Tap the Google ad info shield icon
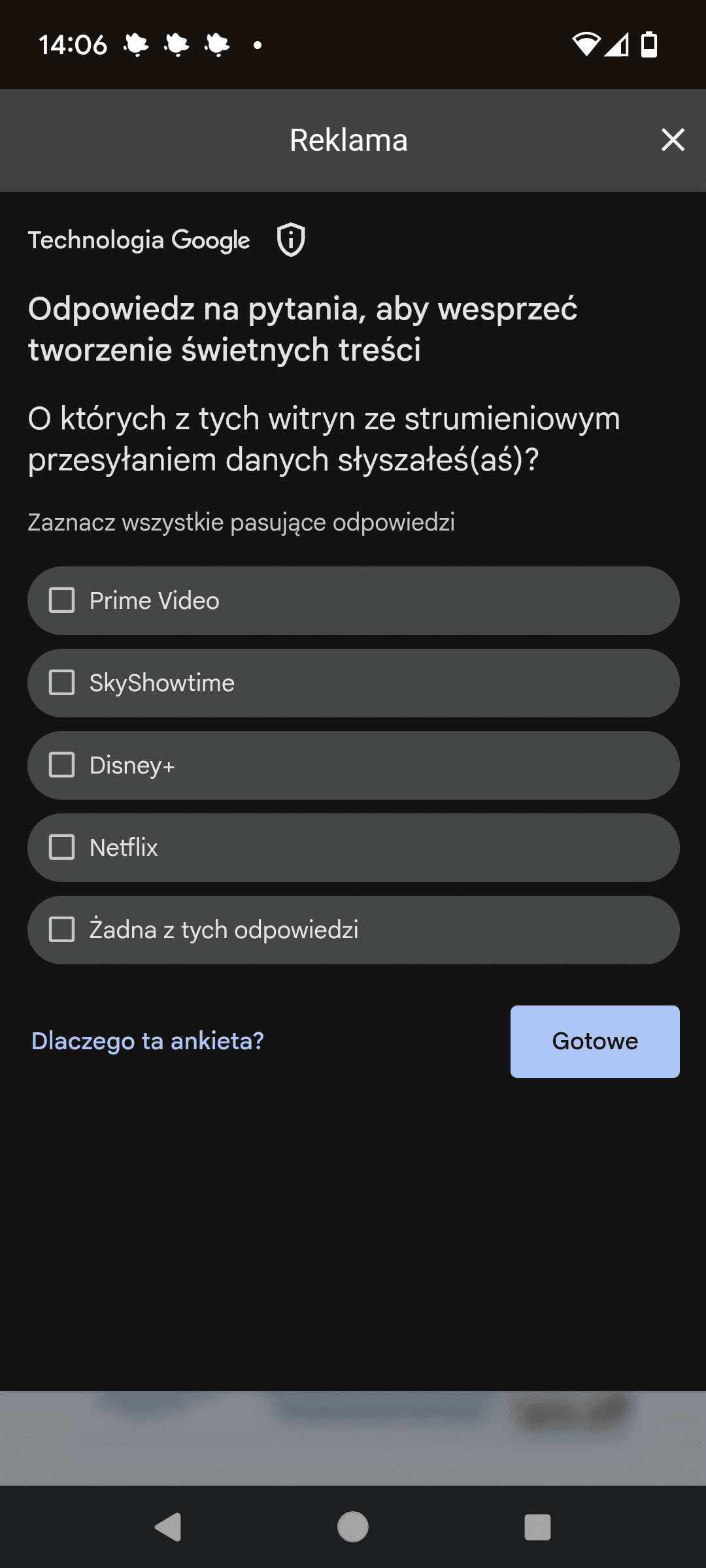 (x=291, y=240)
